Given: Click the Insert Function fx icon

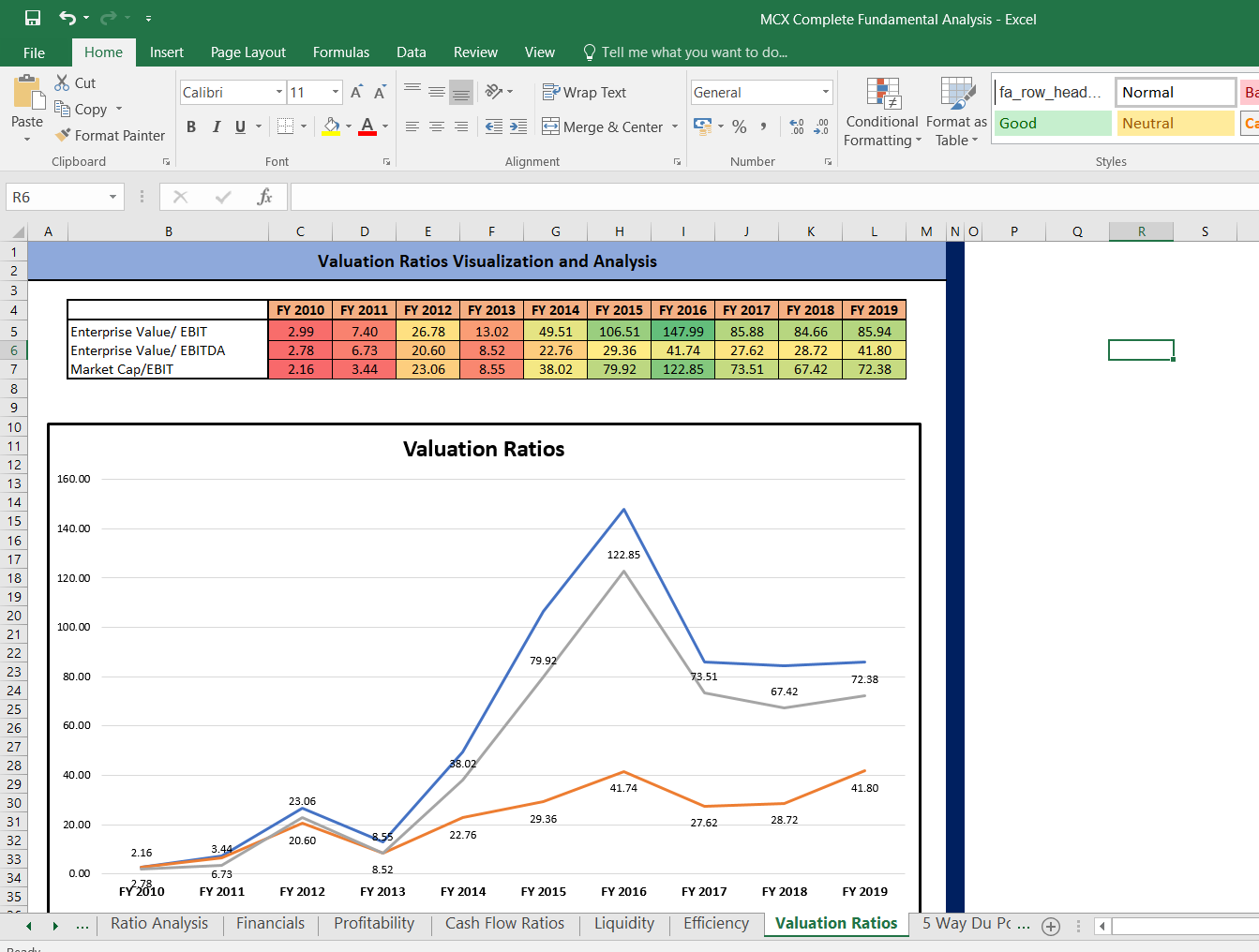Looking at the screenshot, I should click(x=265, y=197).
